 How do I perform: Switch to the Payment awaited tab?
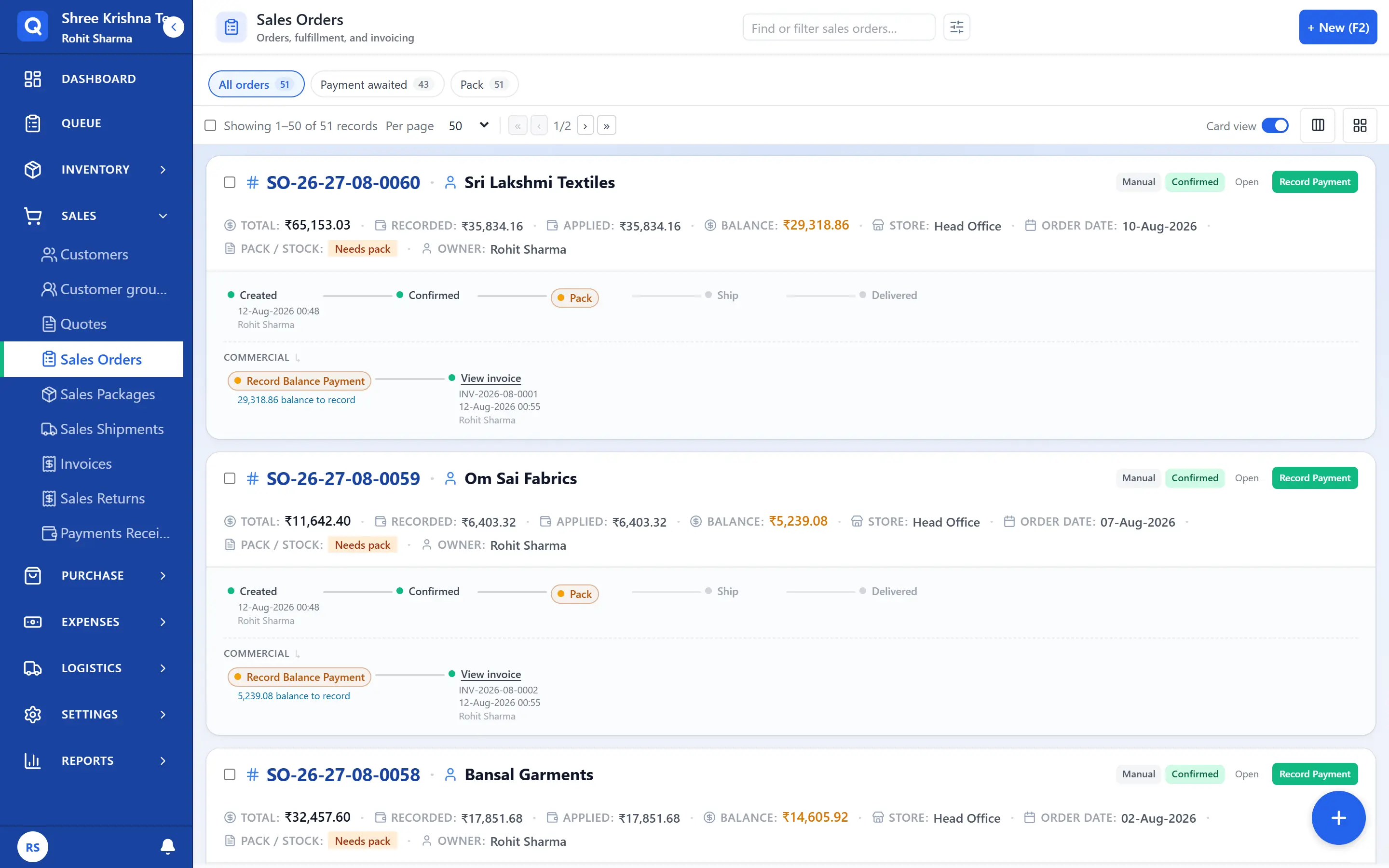coord(377,84)
